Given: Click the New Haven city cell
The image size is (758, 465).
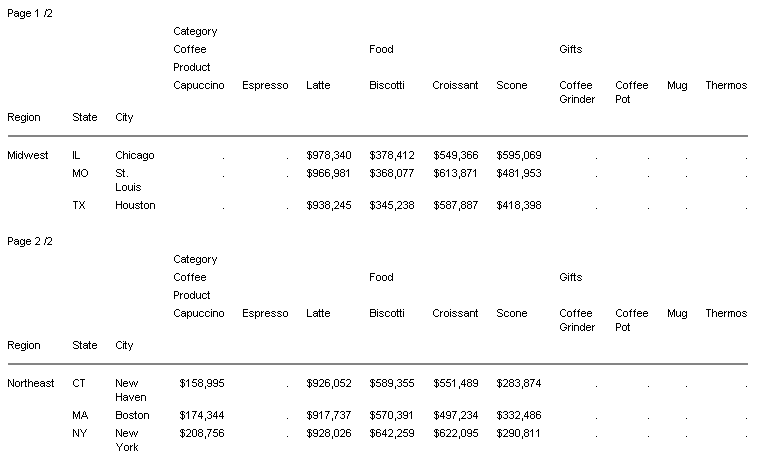Looking at the screenshot, I should [130, 390].
